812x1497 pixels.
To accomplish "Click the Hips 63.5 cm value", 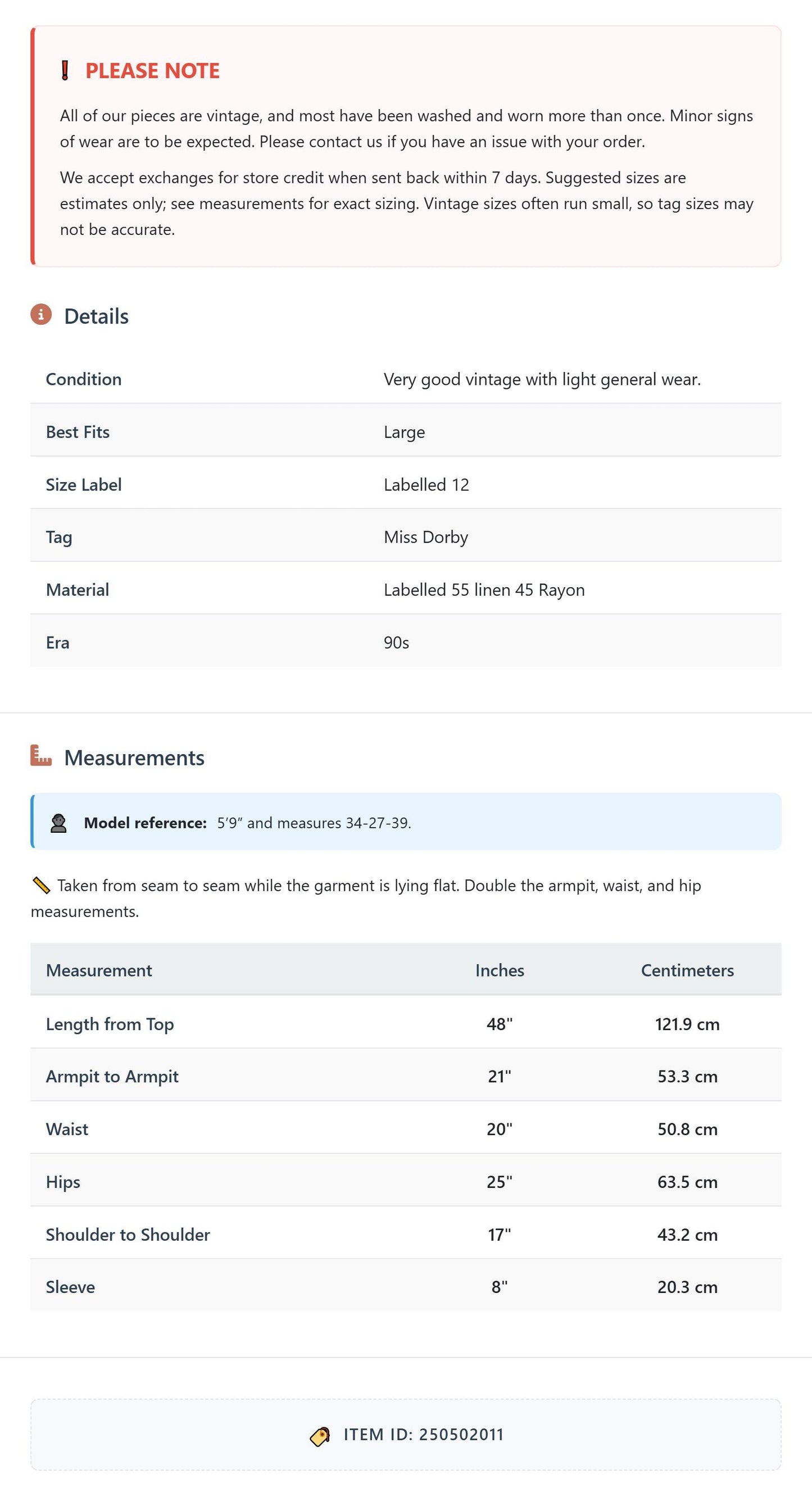I will point(687,1182).
